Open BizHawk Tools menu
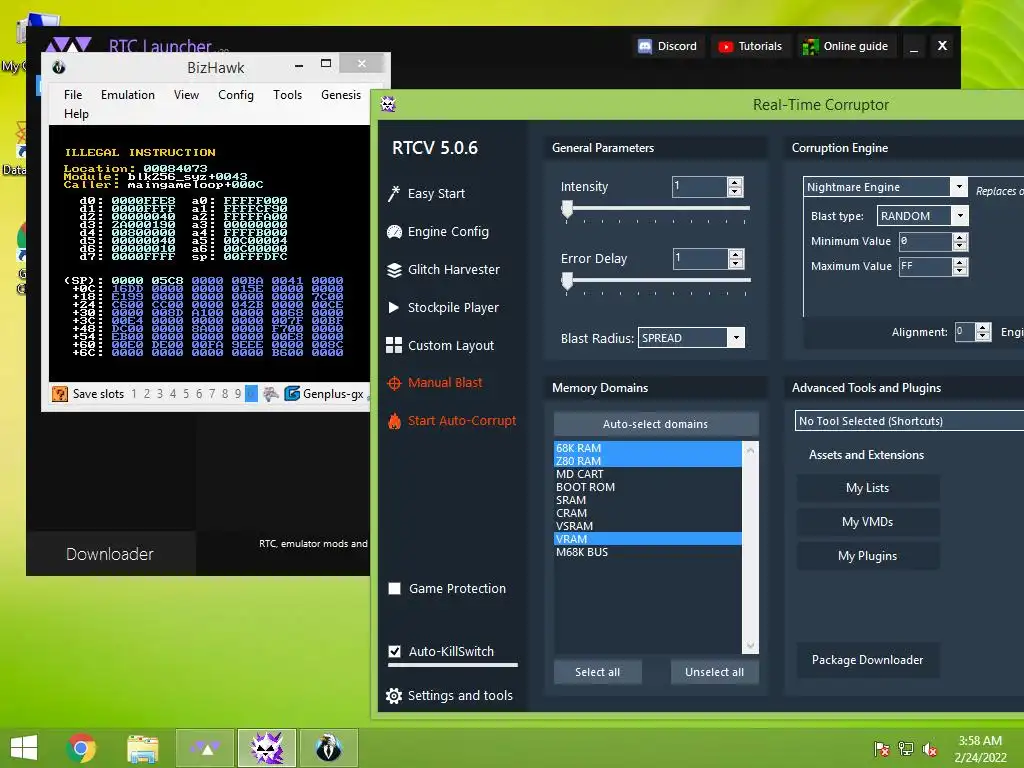The height and width of the screenshot is (768, 1024). [x=287, y=95]
